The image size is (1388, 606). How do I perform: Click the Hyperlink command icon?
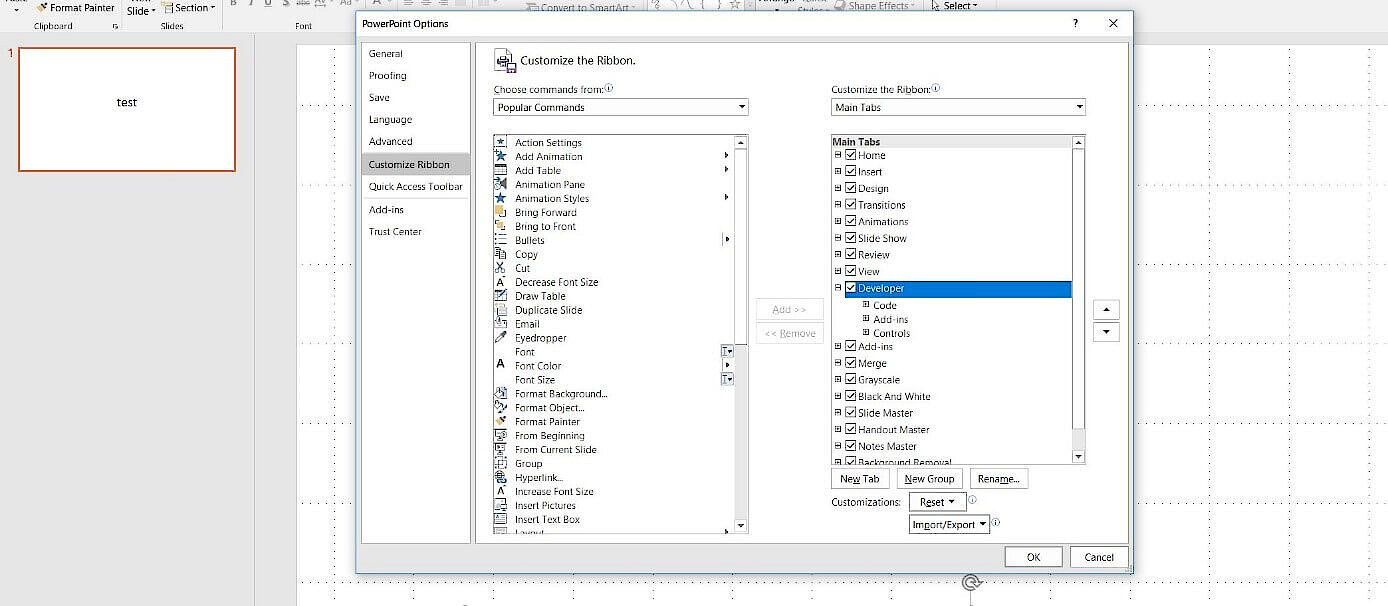(501, 477)
